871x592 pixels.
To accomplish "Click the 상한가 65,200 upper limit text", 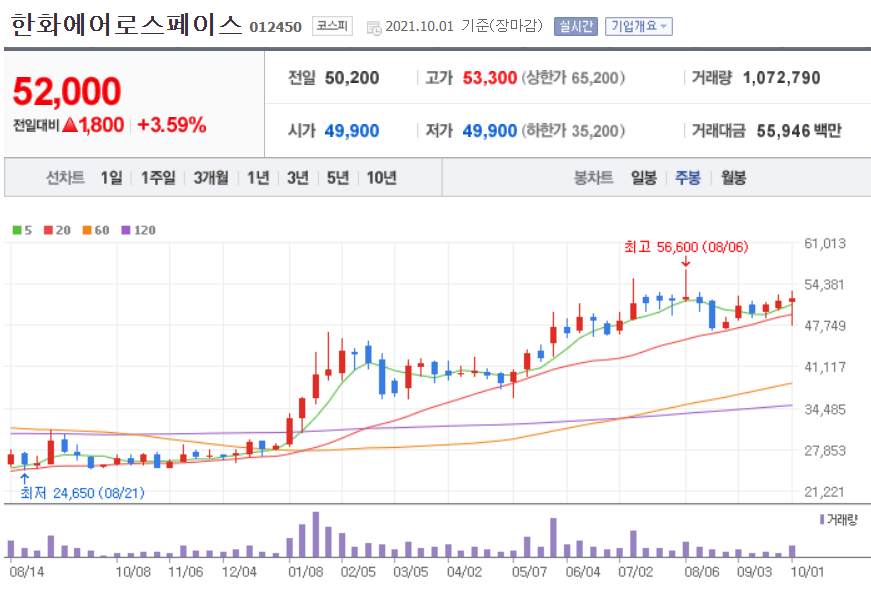I will click(x=573, y=78).
